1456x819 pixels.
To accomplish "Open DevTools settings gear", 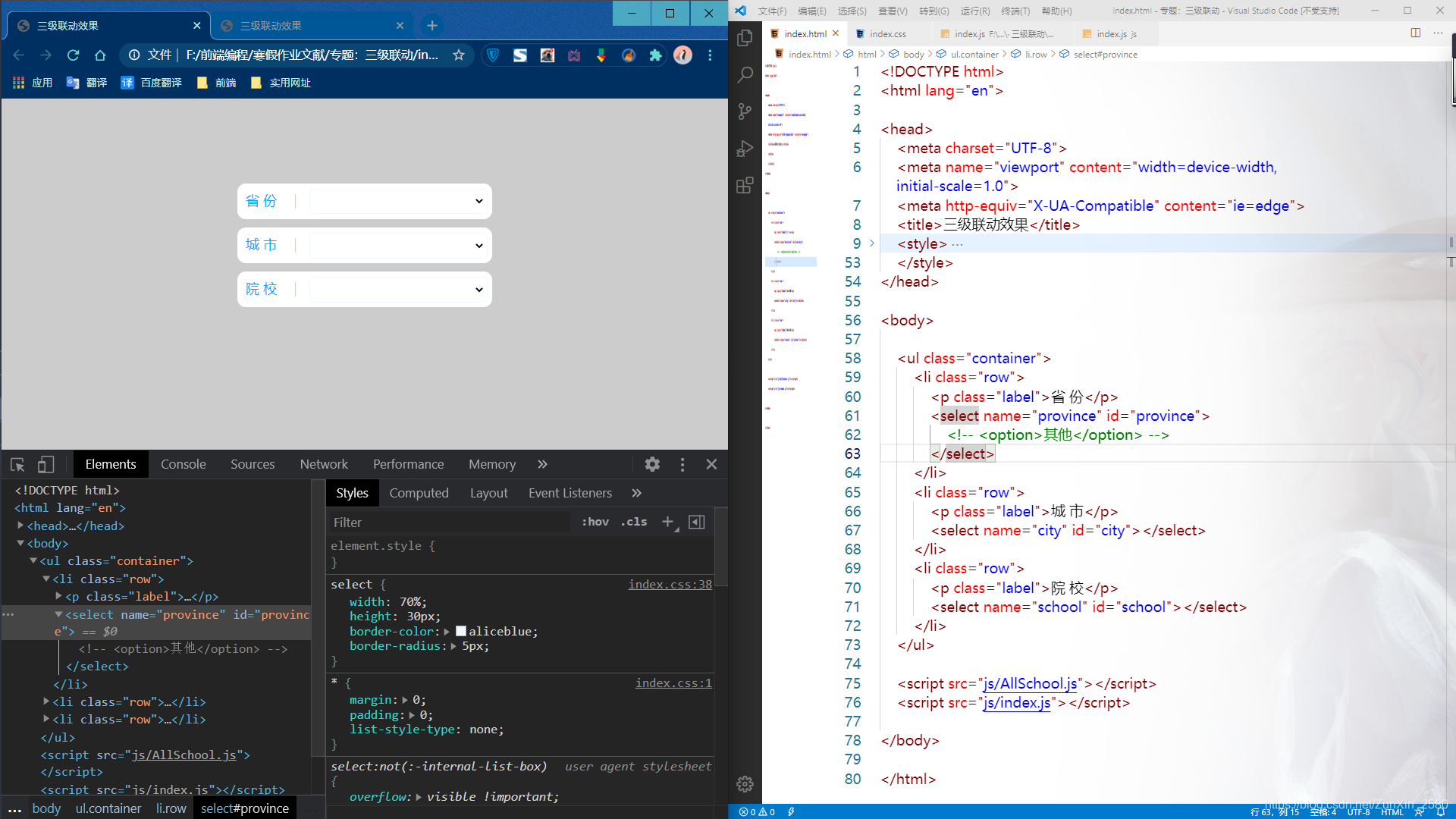I will pyautogui.click(x=651, y=464).
